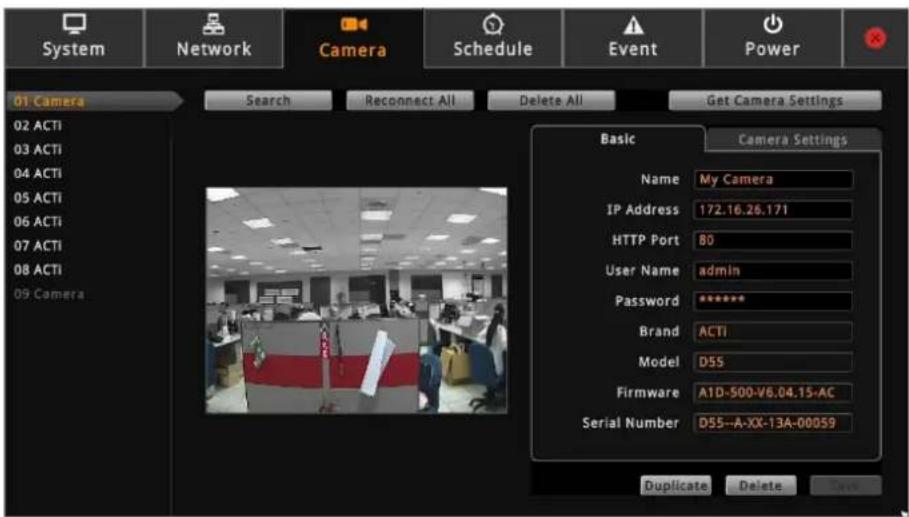This screenshot has width=909, height=517.
Task: Click Reconnect All button
Action: coord(410,100)
